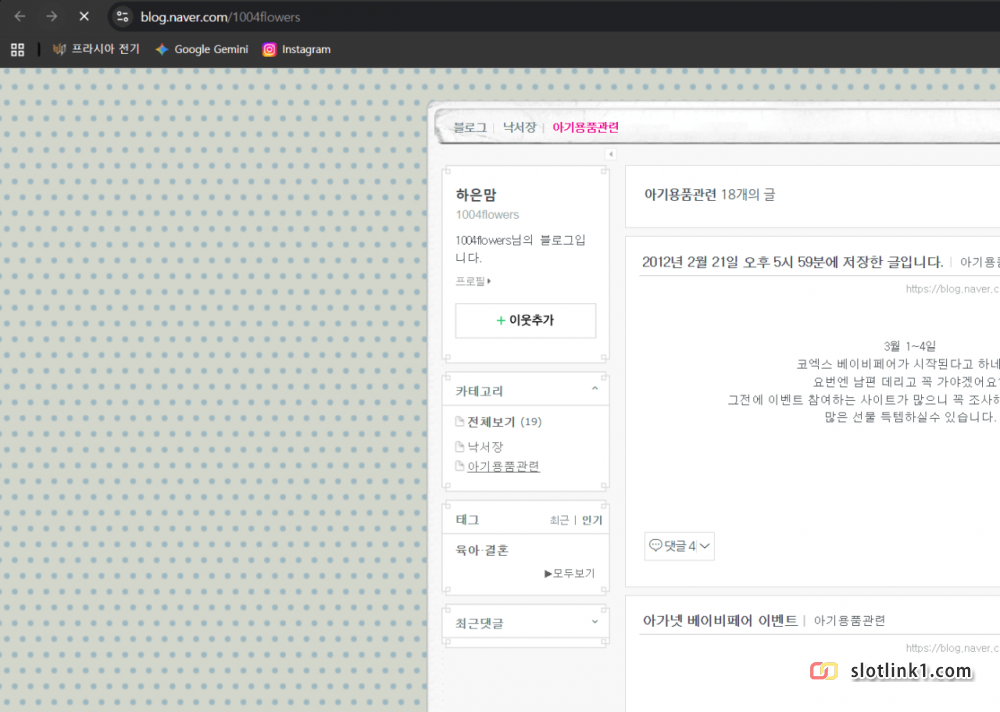Viewport: 1000px width, 712px height.
Task: Show tags sorted by 최근
Action: [559, 520]
